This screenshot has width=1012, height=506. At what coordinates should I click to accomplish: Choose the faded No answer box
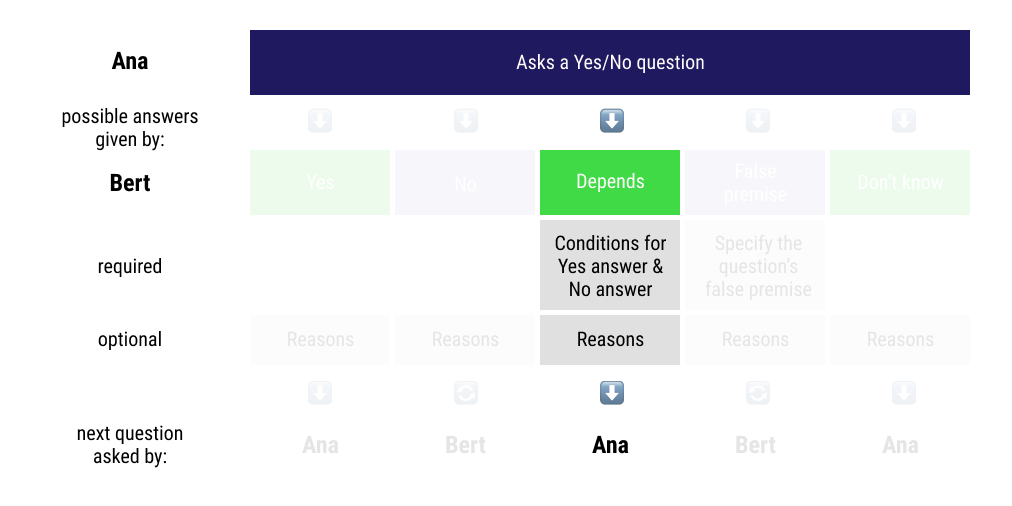click(465, 182)
